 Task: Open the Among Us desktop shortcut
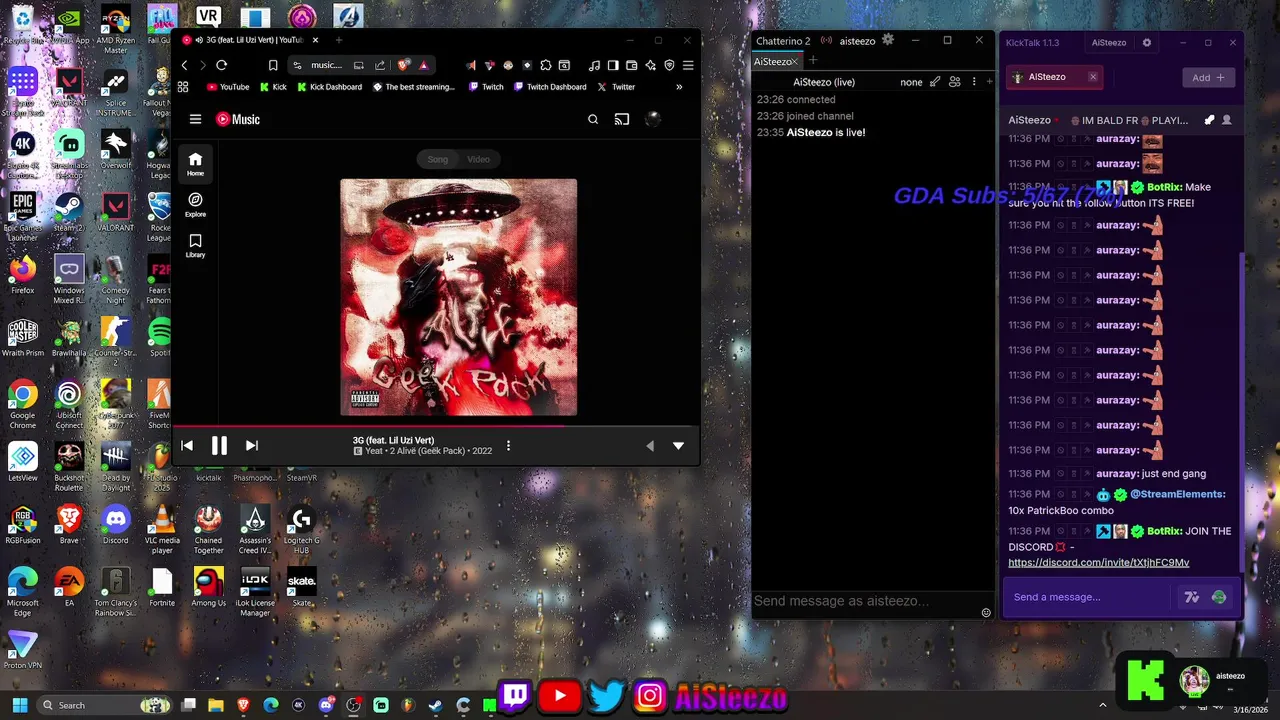coord(208,585)
